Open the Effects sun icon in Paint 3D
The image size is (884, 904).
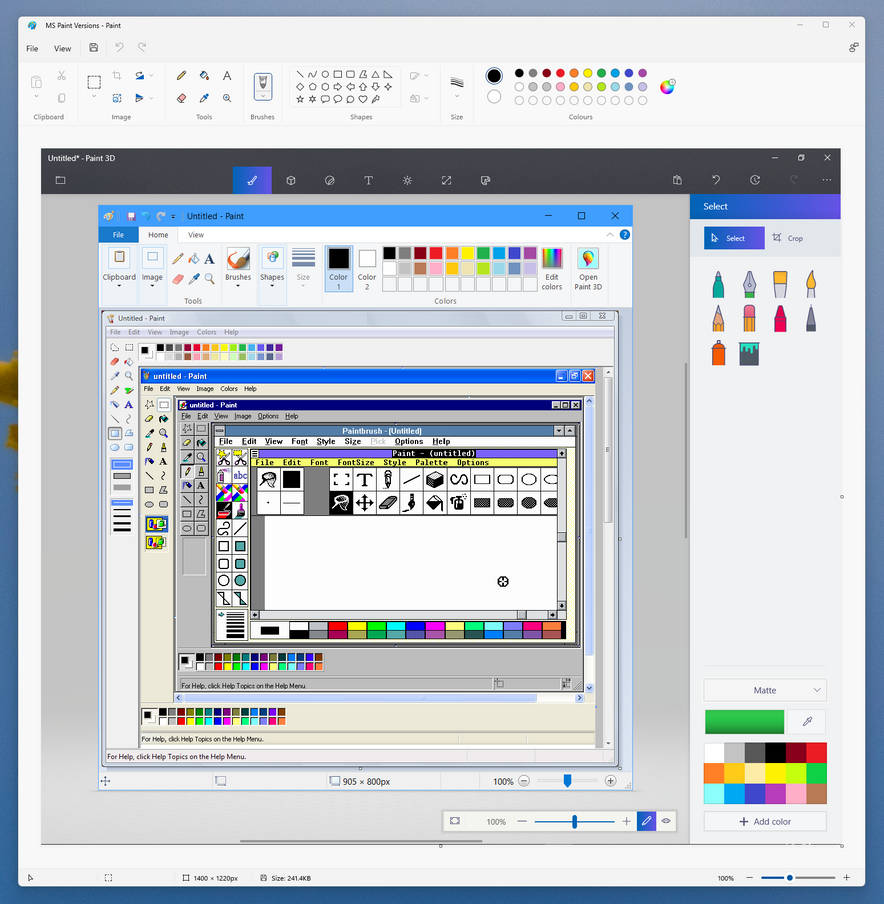coord(407,180)
